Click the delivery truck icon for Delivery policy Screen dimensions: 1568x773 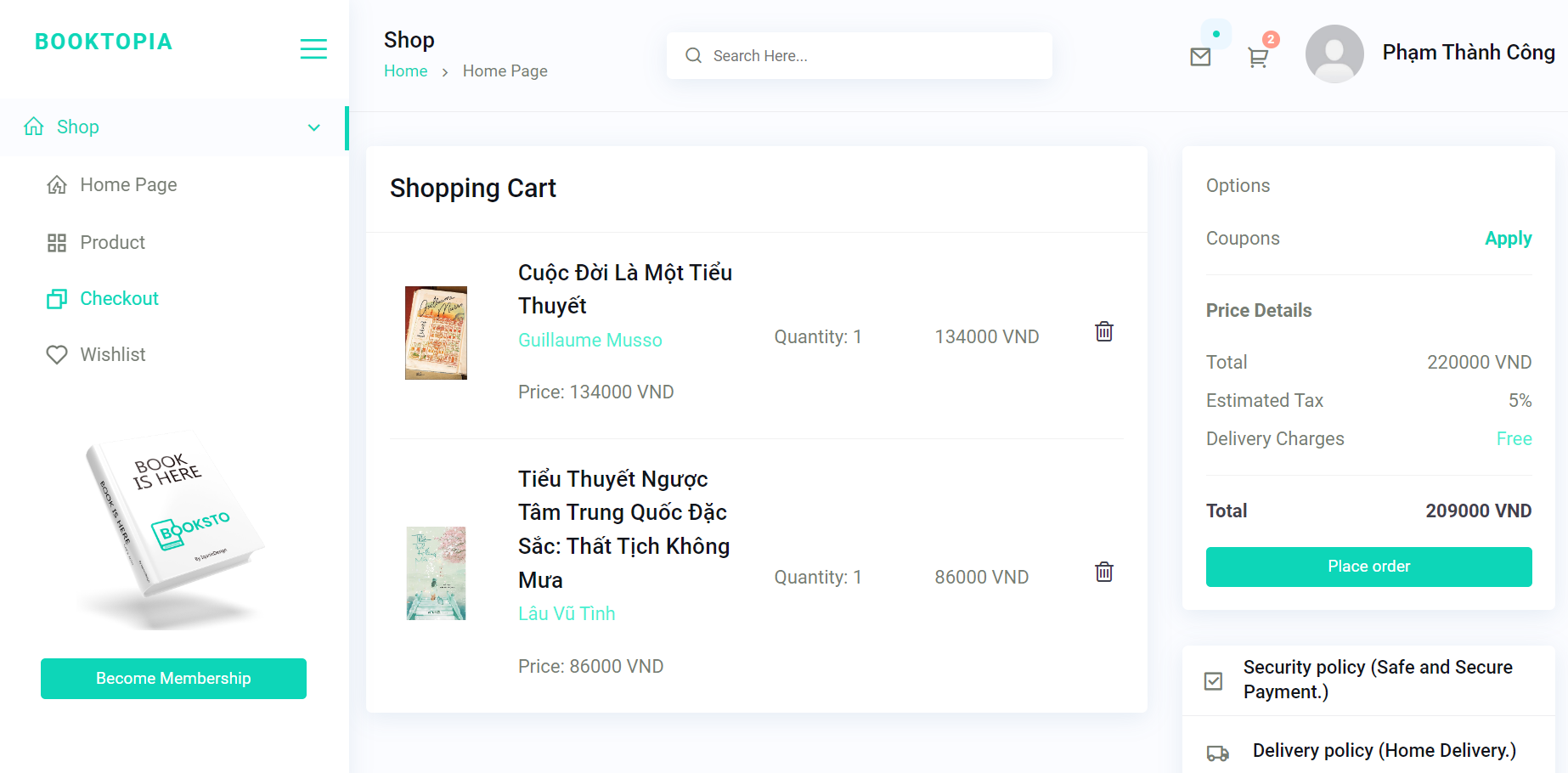[1218, 753]
